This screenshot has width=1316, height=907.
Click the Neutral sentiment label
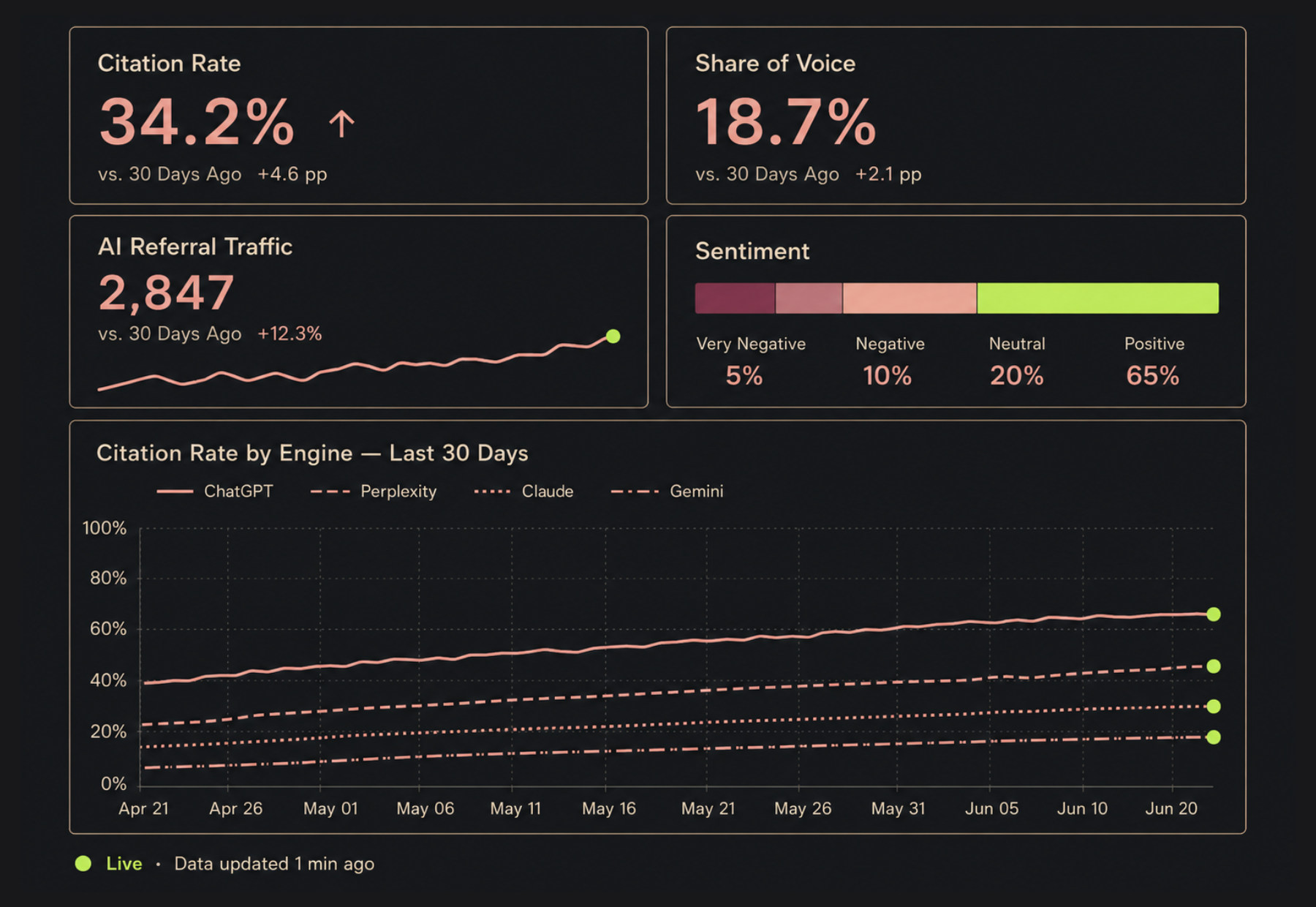[1017, 344]
